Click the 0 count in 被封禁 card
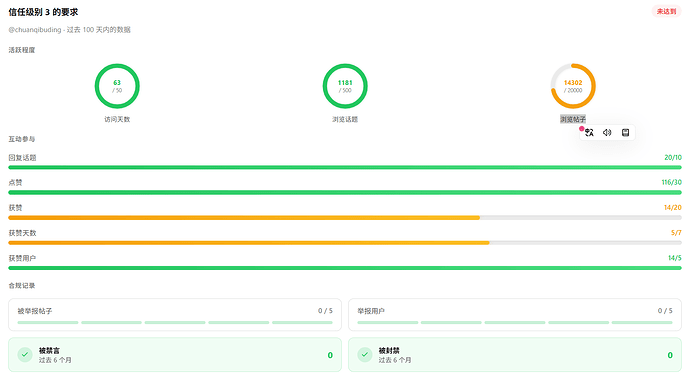Screen dimensions: 690x376 pyautogui.click(x=670, y=355)
